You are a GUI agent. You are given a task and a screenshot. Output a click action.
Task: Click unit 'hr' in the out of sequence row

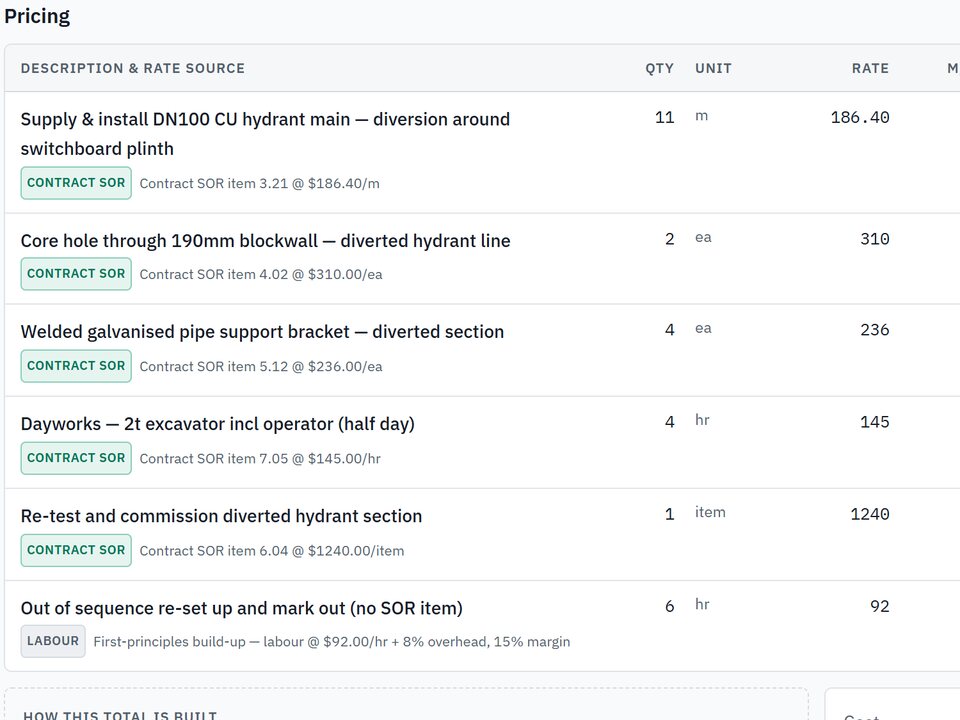point(702,605)
